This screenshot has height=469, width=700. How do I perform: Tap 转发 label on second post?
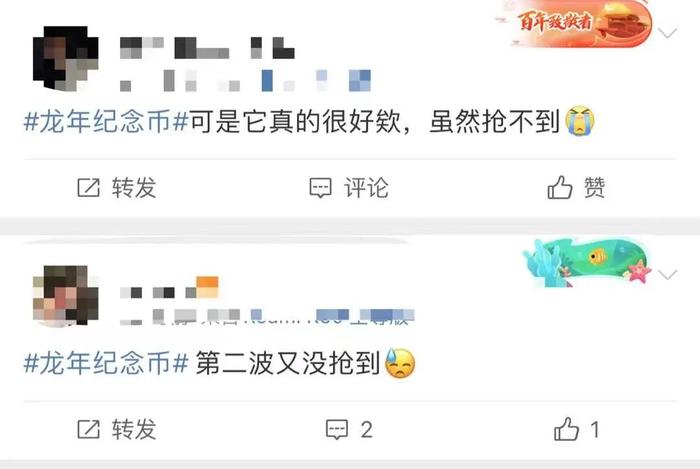pos(134,429)
